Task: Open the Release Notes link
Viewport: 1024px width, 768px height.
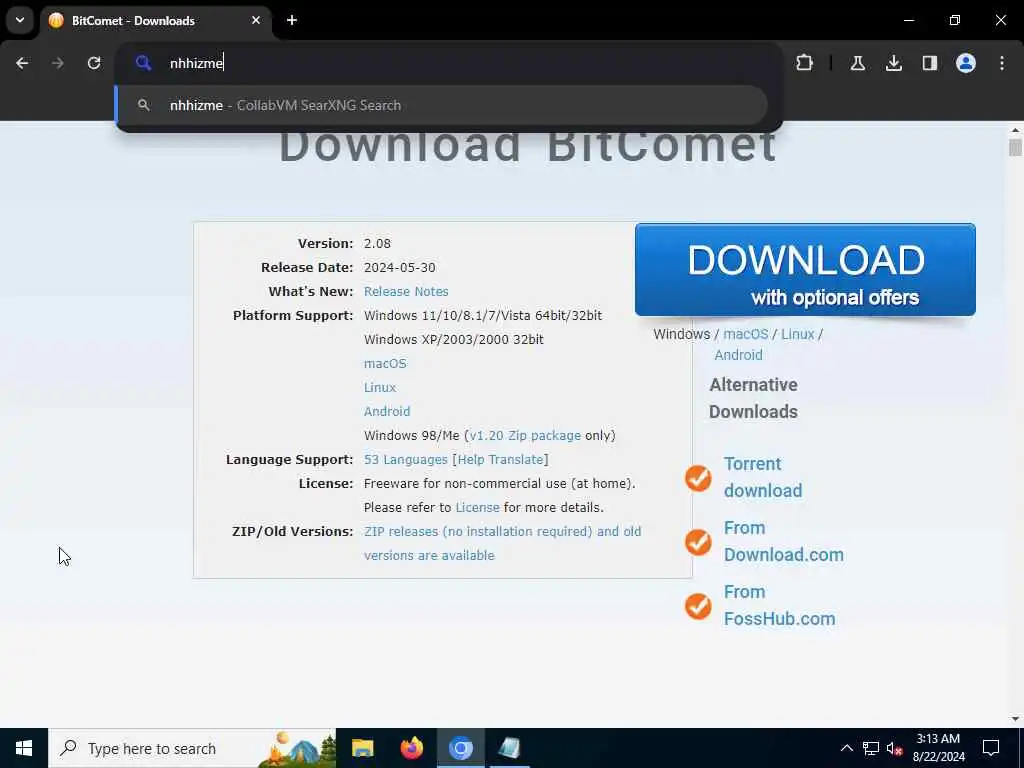Action: pyautogui.click(x=406, y=291)
